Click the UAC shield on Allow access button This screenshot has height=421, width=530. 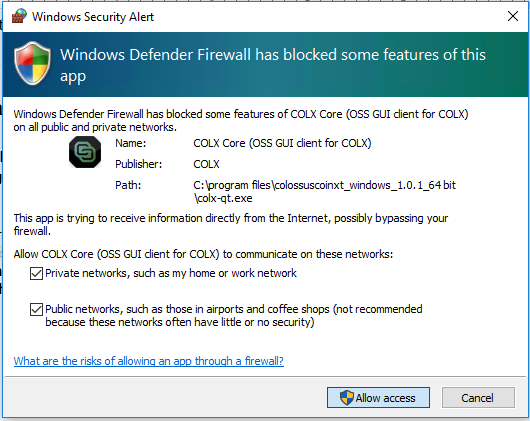[346, 398]
